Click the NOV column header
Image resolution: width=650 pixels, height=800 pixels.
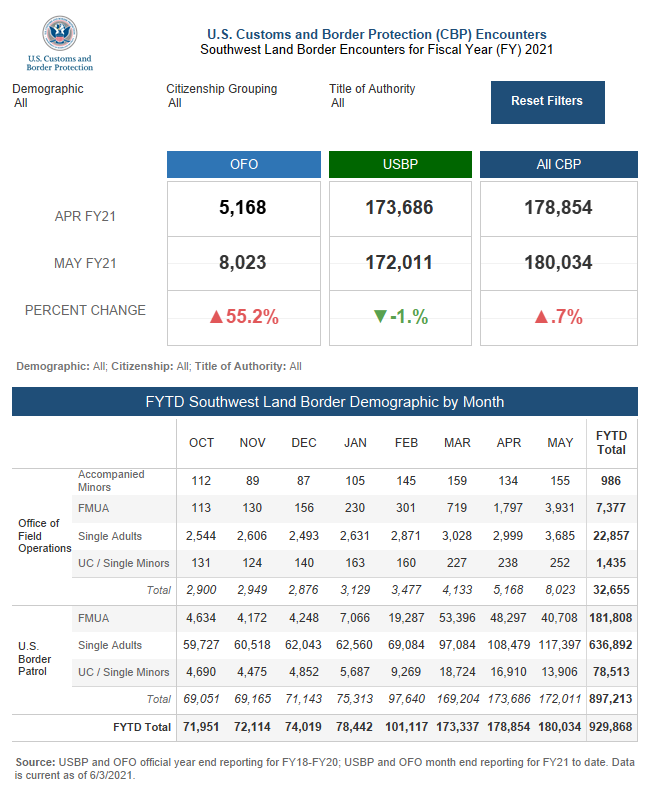click(x=253, y=443)
